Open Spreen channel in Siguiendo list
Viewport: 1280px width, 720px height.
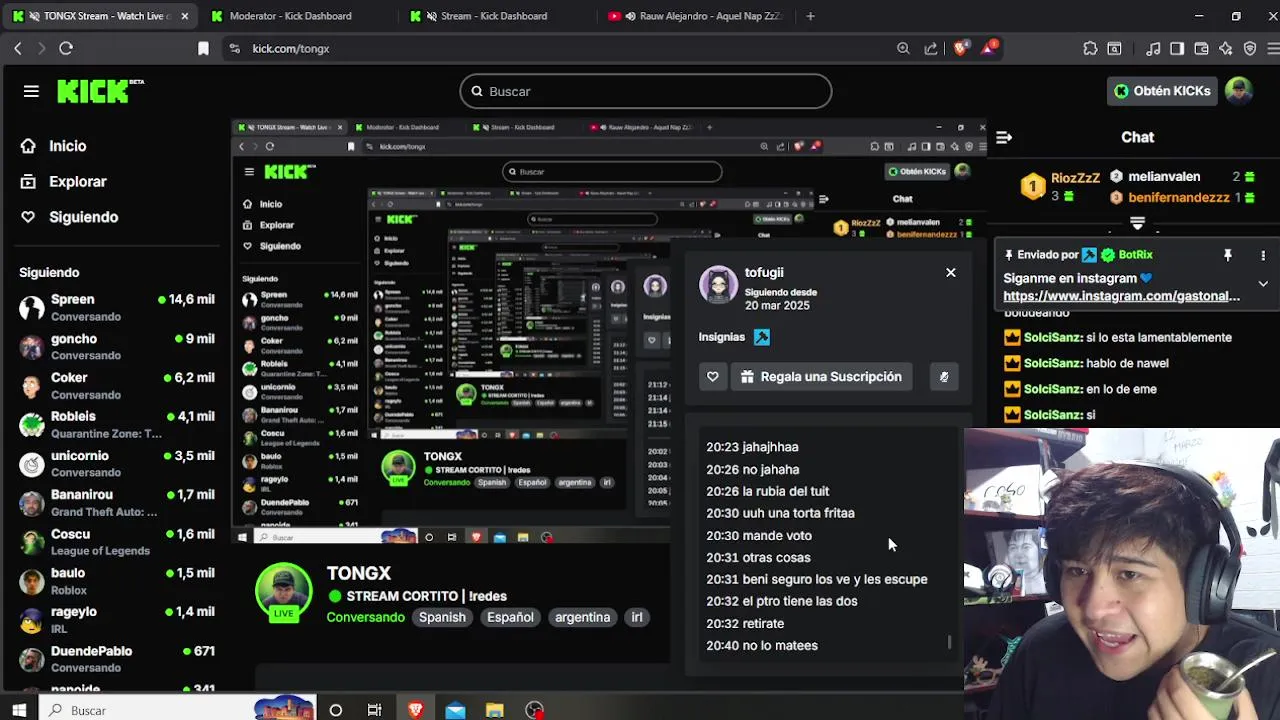[x=117, y=307]
